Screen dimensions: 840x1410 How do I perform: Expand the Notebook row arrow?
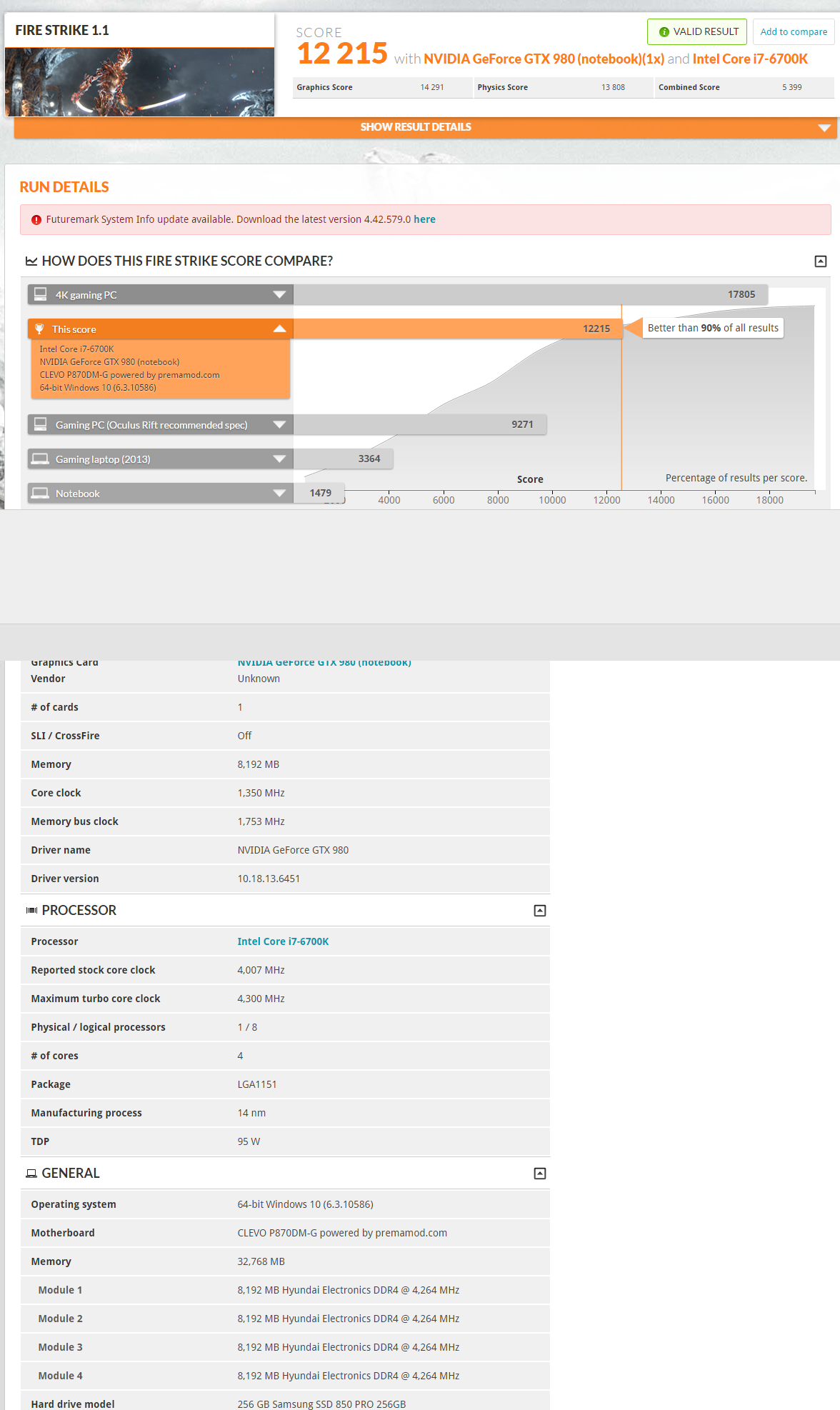(279, 493)
